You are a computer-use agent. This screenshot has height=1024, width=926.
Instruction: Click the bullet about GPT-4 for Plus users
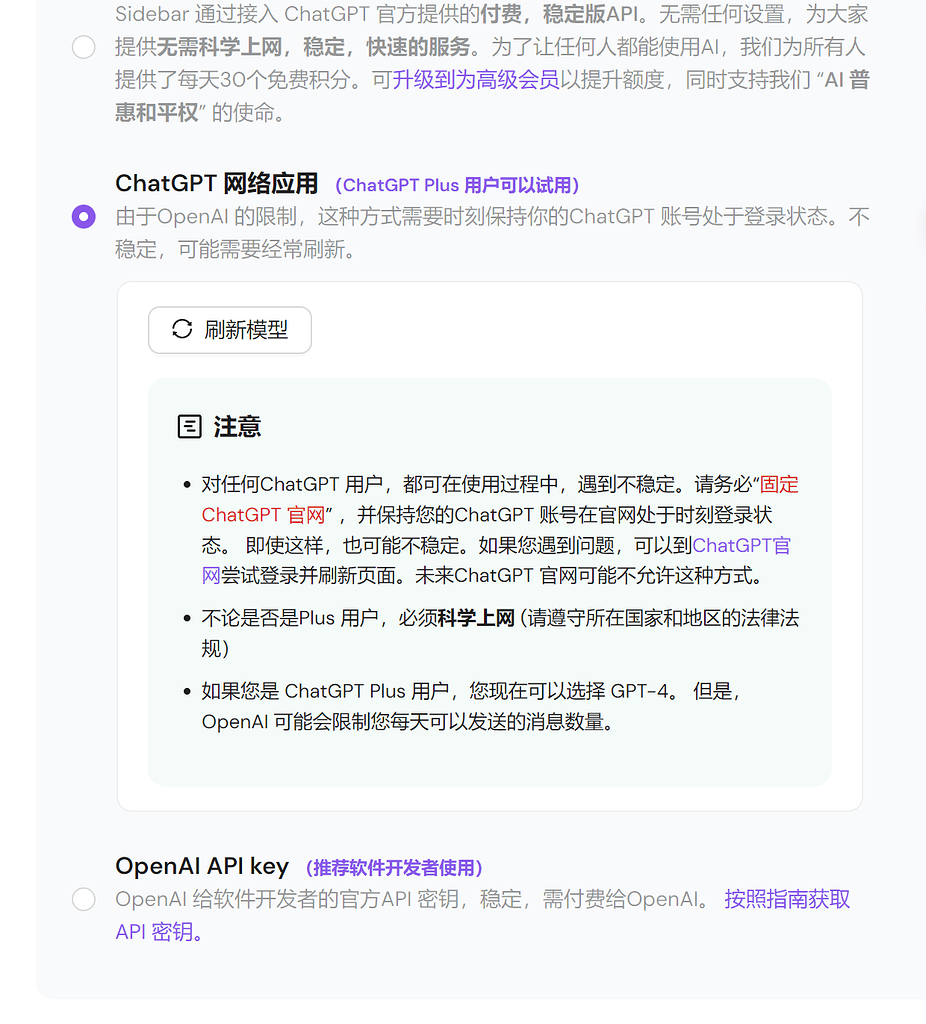[471, 706]
